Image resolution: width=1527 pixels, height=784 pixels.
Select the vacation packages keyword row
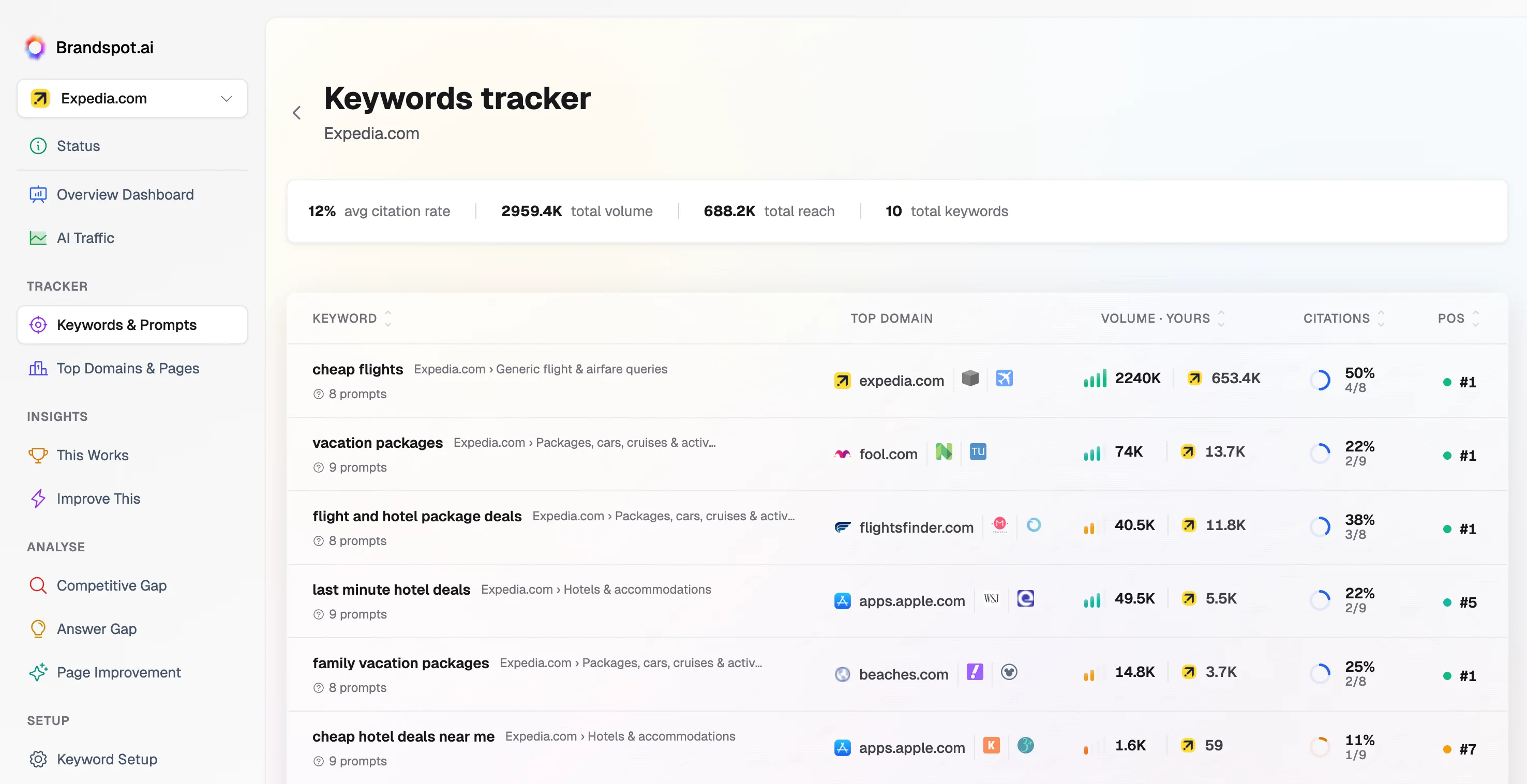pos(378,443)
